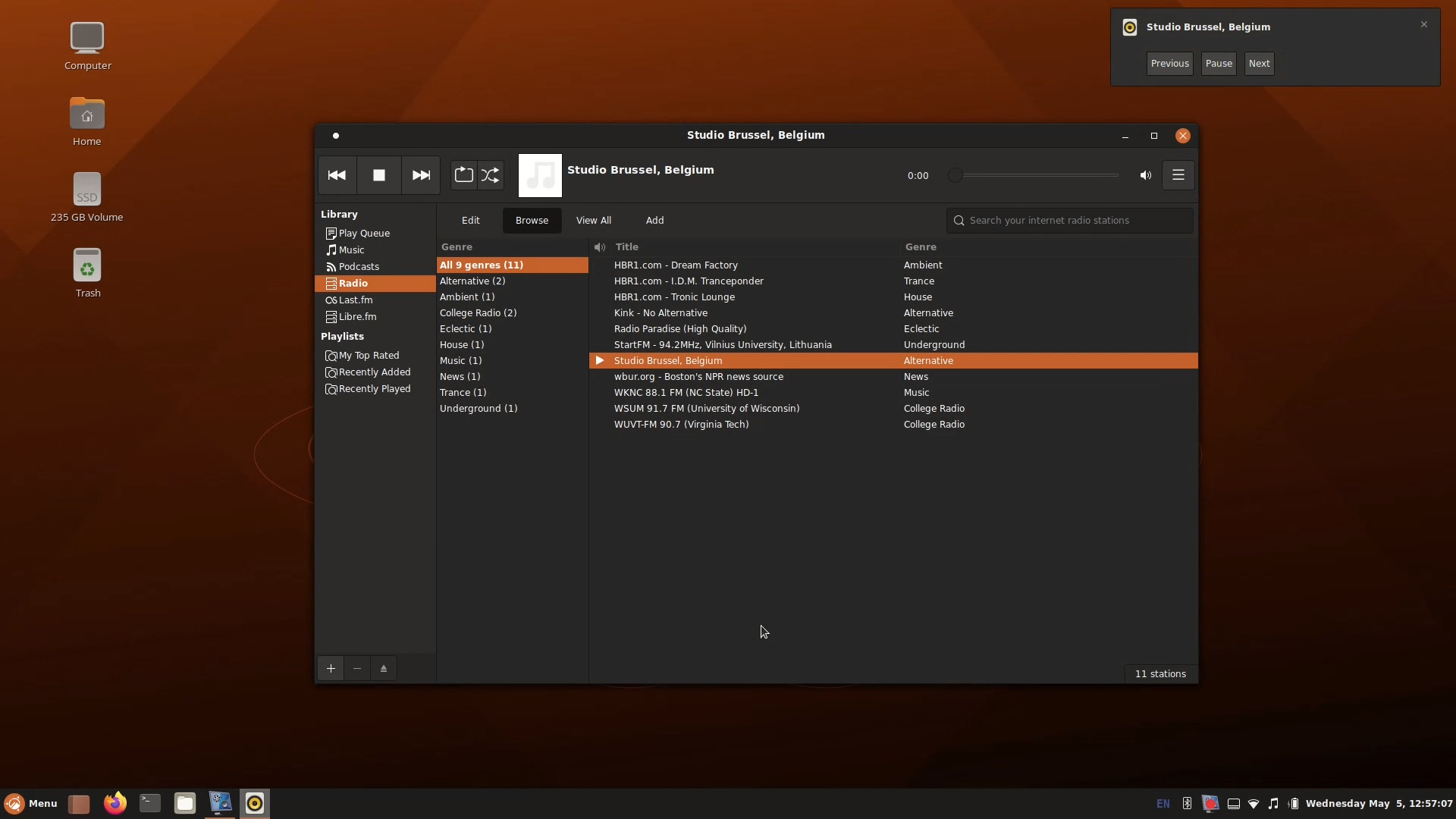Click Pause in the notification popup
Screen dimensions: 1456x819
click(1219, 64)
